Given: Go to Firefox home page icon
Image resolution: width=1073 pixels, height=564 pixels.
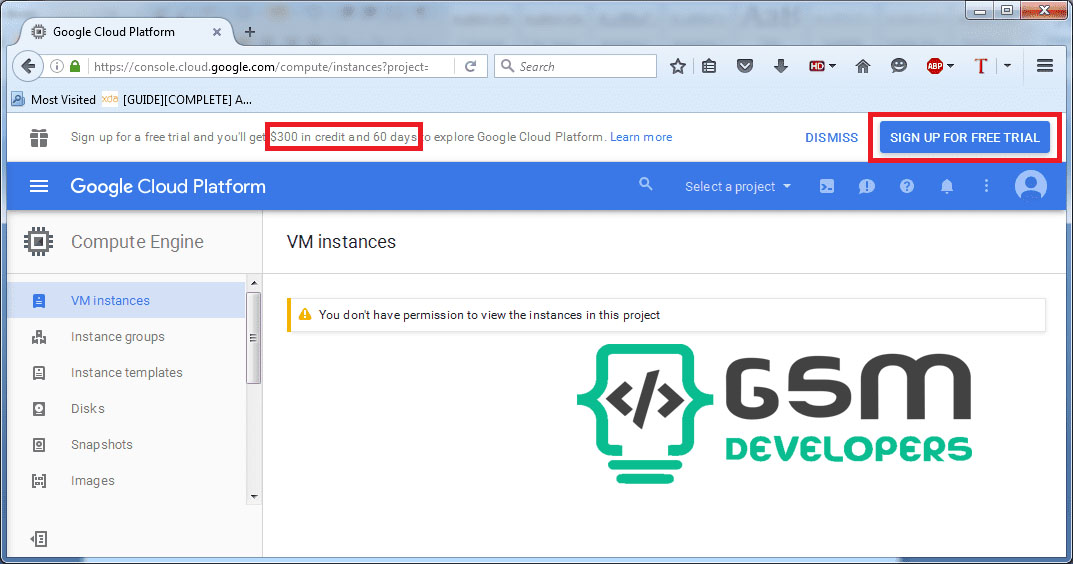Looking at the screenshot, I should pos(863,66).
